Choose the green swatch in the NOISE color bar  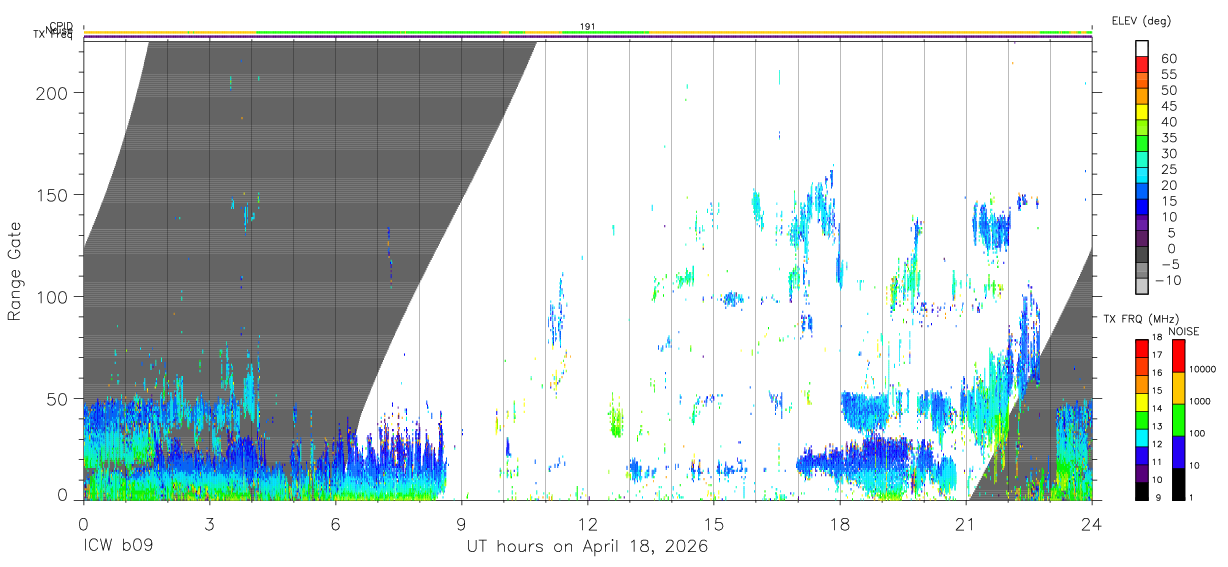coord(1177,419)
